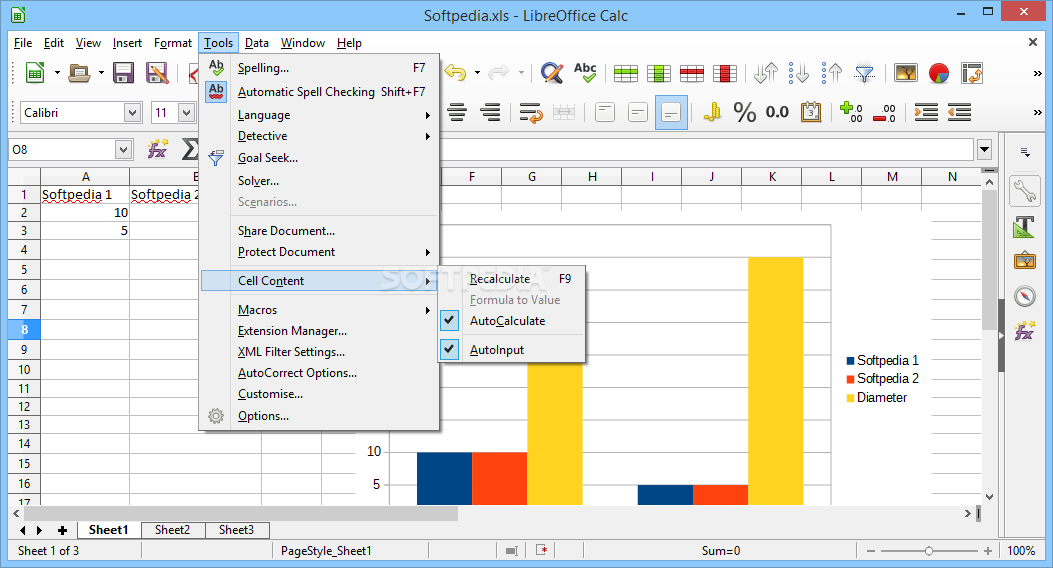Click the Insert Image icon

point(906,73)
